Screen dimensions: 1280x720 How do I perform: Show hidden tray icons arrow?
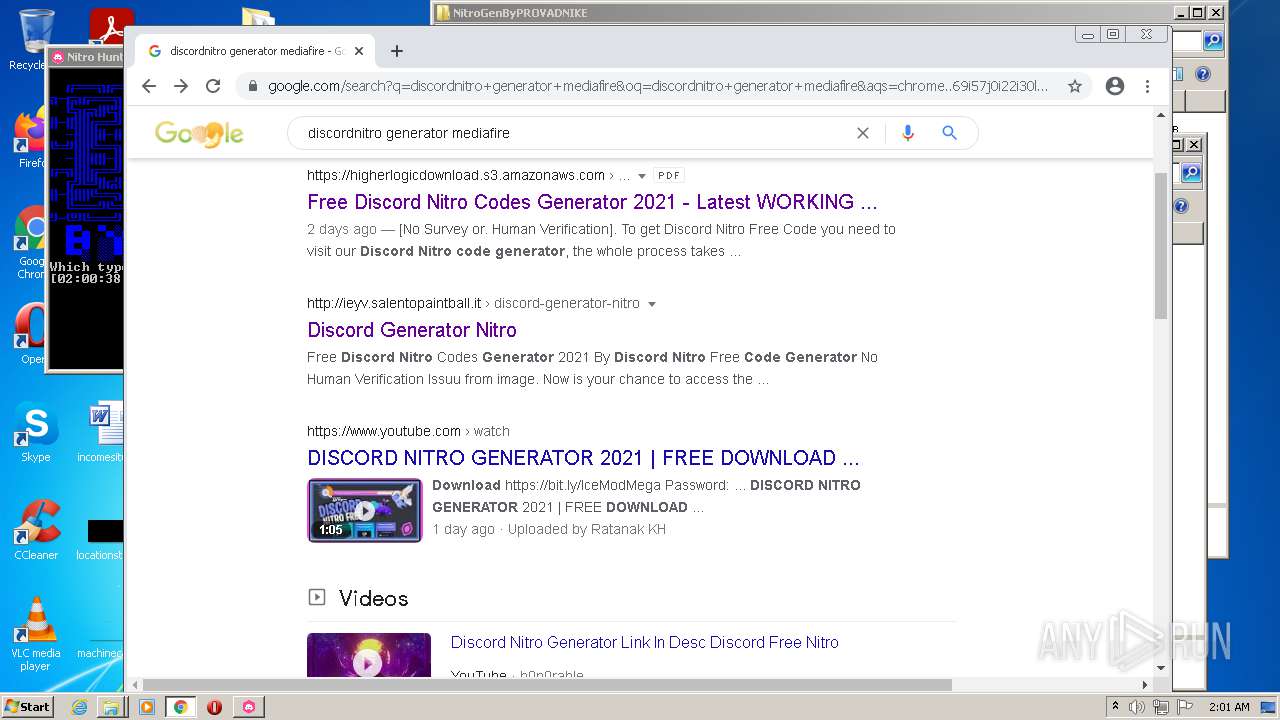point(1115,707)
